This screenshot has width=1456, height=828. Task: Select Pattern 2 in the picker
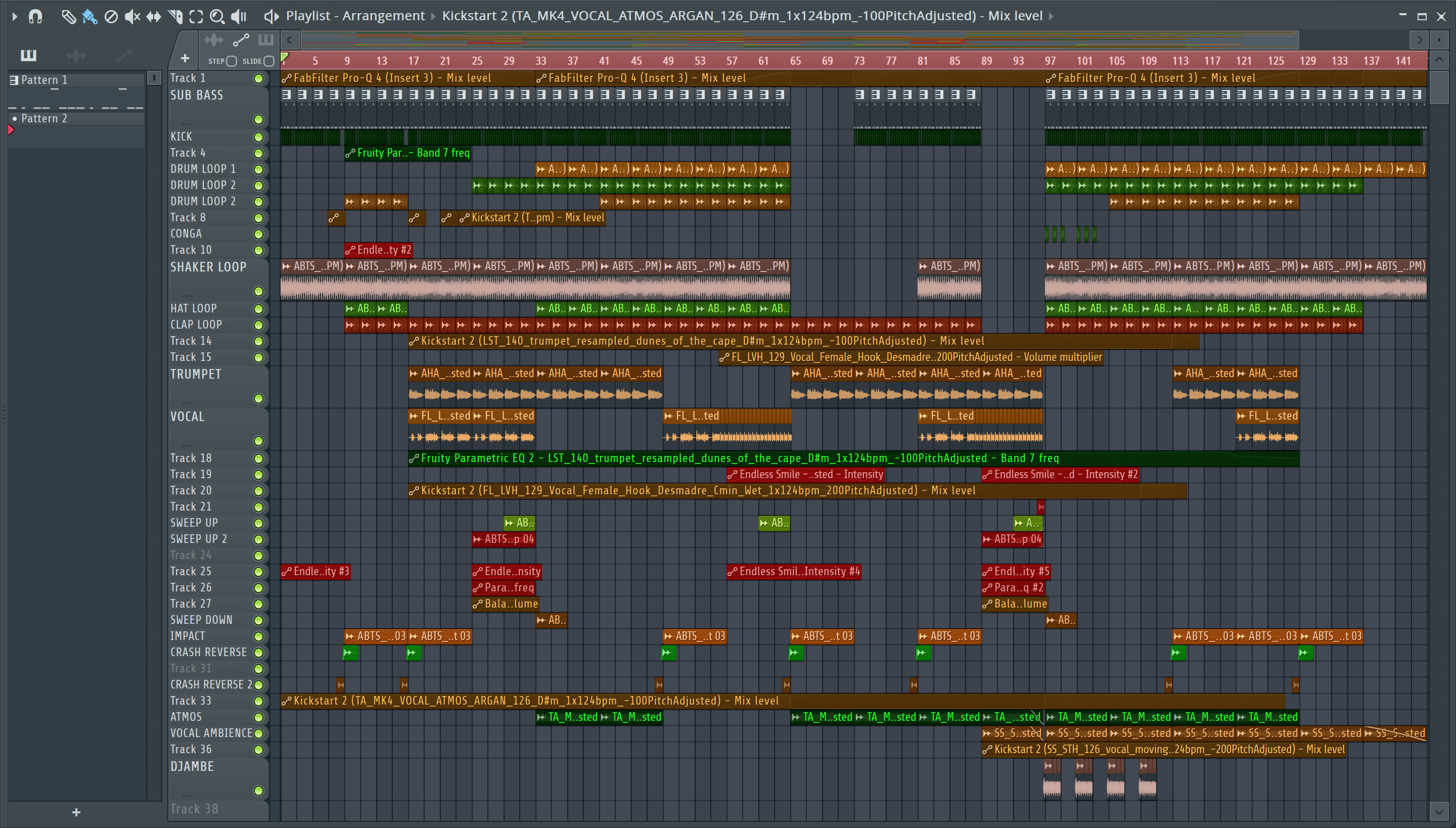coord(44,118)
